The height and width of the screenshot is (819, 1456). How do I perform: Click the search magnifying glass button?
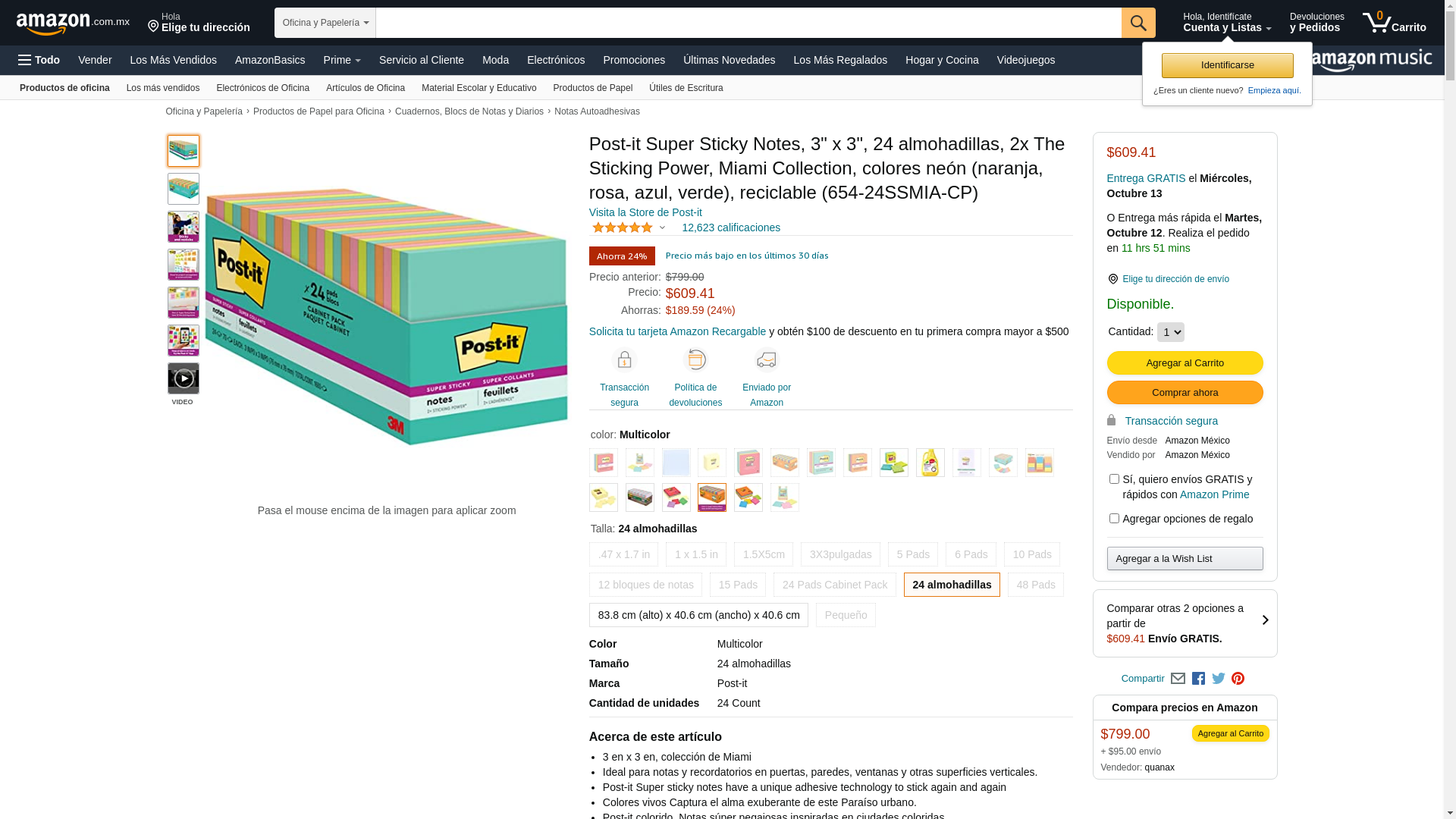point(1137,23)
